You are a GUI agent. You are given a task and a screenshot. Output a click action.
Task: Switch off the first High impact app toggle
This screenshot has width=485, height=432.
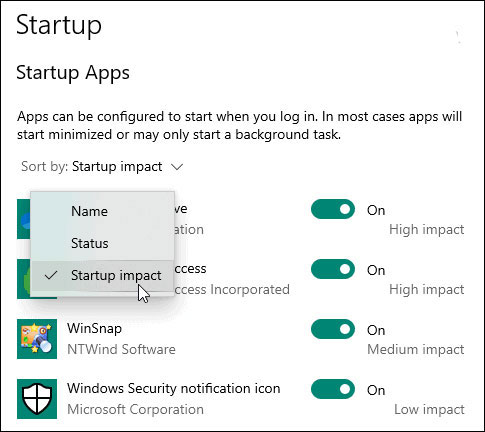[x=333, y=209]
